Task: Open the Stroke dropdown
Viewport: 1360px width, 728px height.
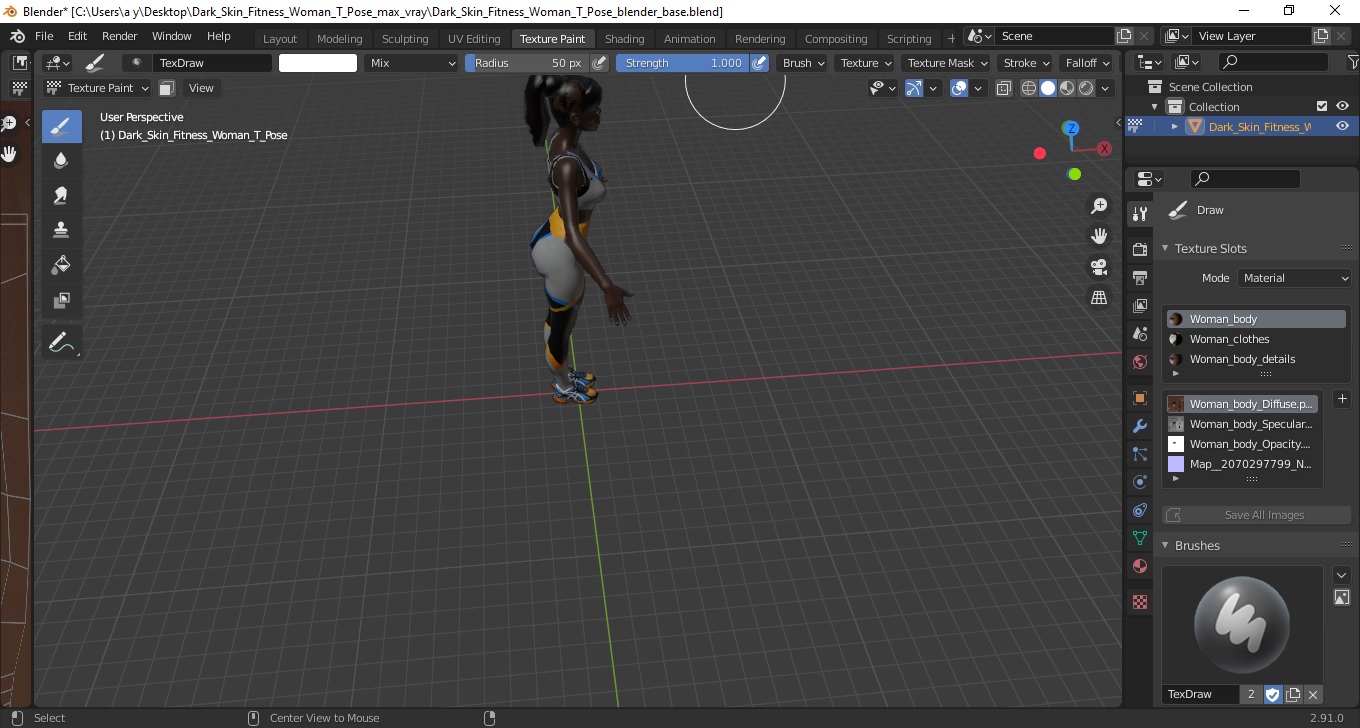Action: pos(1026,62)
